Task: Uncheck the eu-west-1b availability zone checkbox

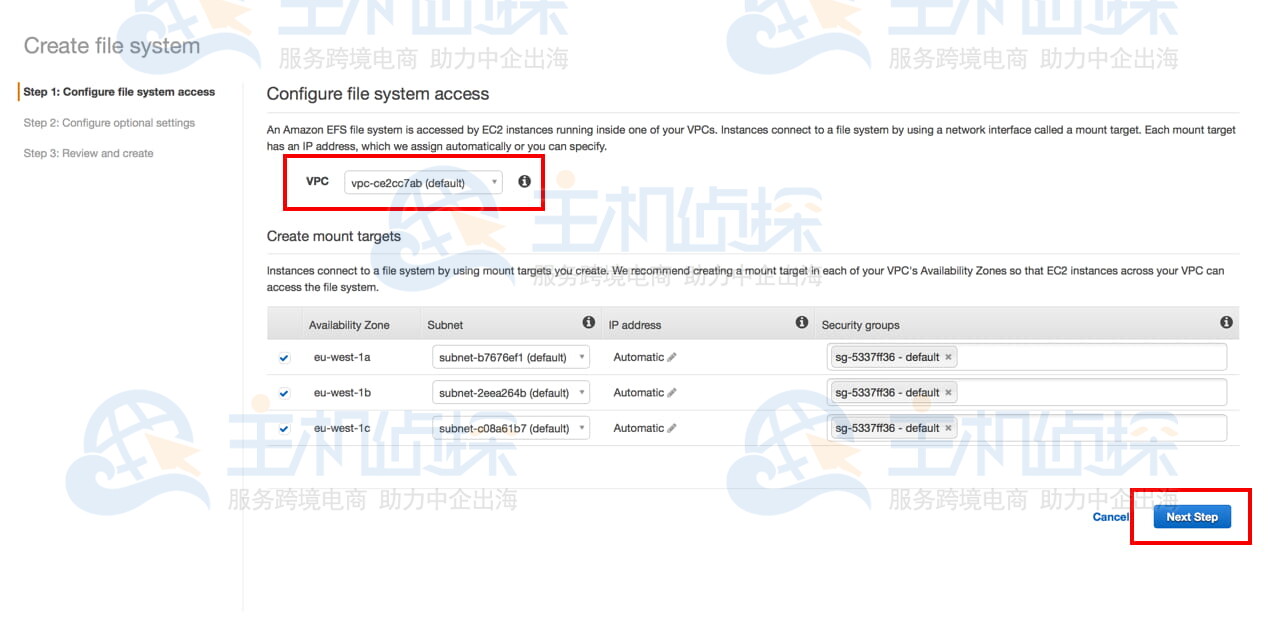Action: [x=284, y=393]
